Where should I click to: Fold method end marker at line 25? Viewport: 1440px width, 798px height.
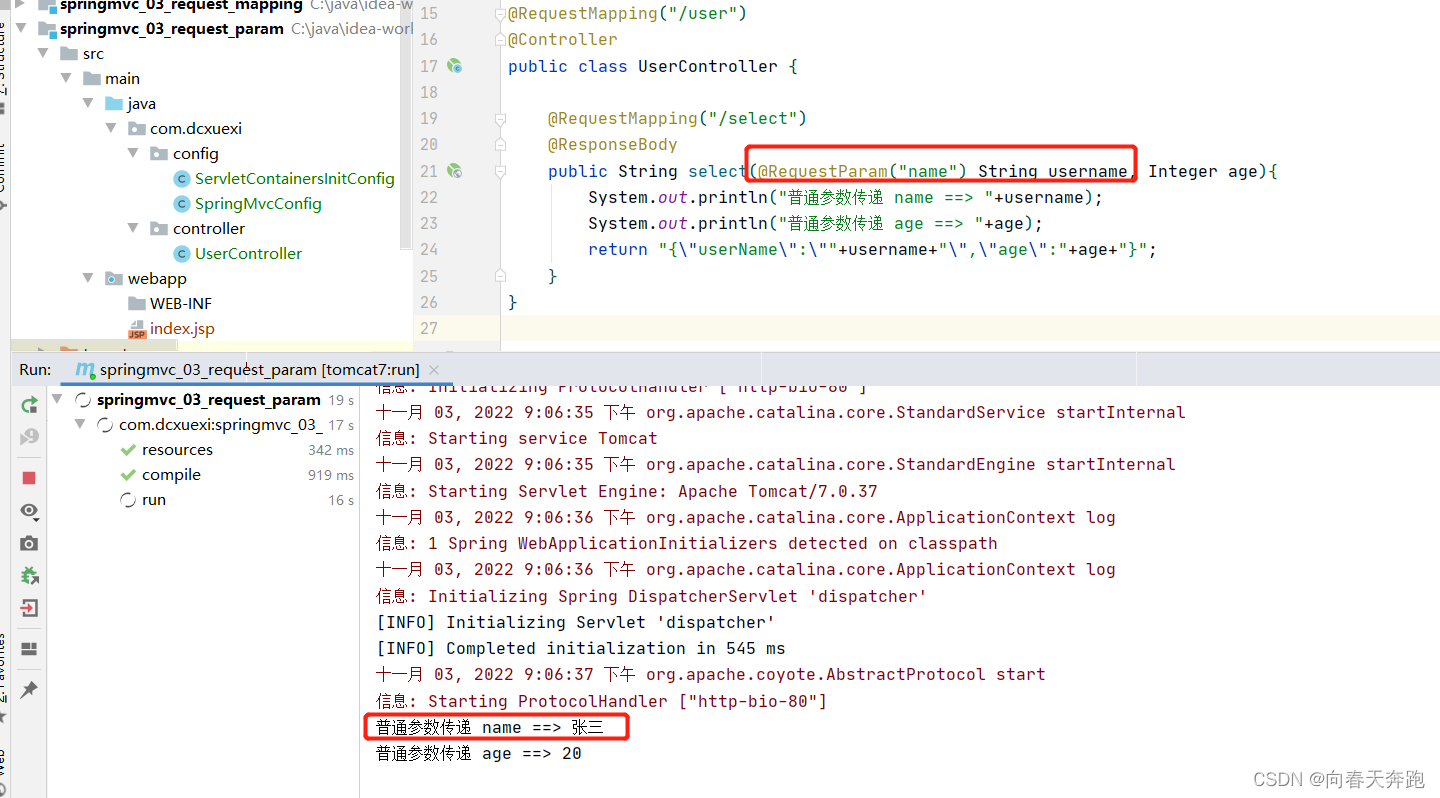pyautogui.click(x=500, y=276)
